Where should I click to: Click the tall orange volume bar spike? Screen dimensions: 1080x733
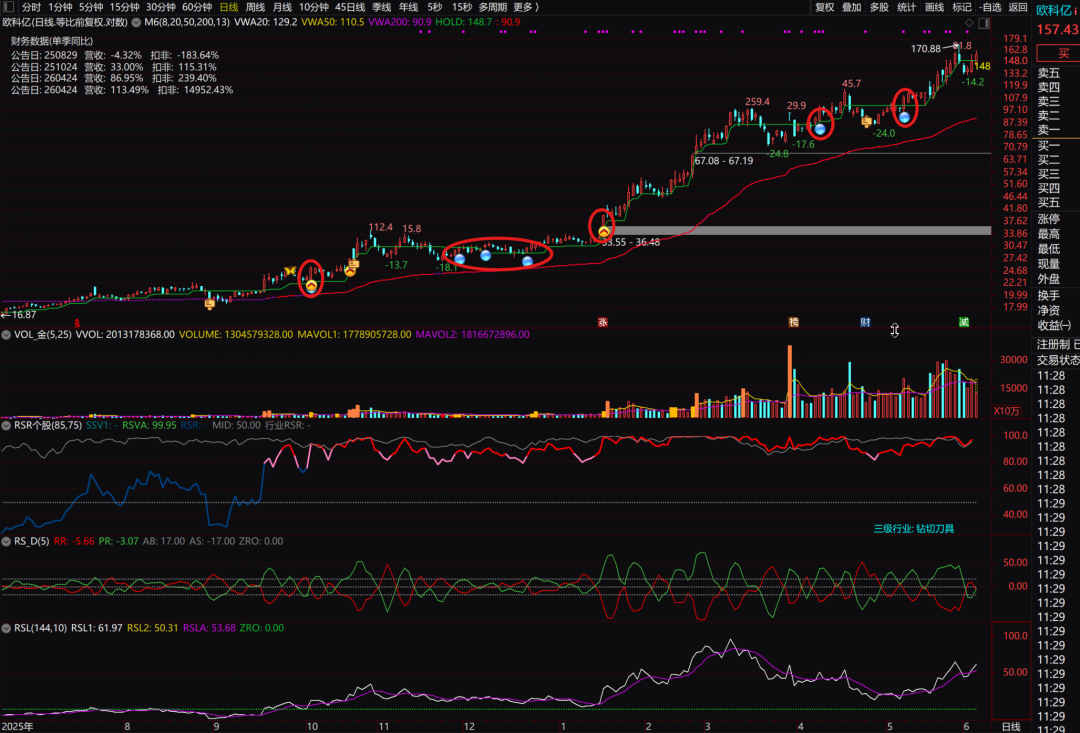coord(789,382)
